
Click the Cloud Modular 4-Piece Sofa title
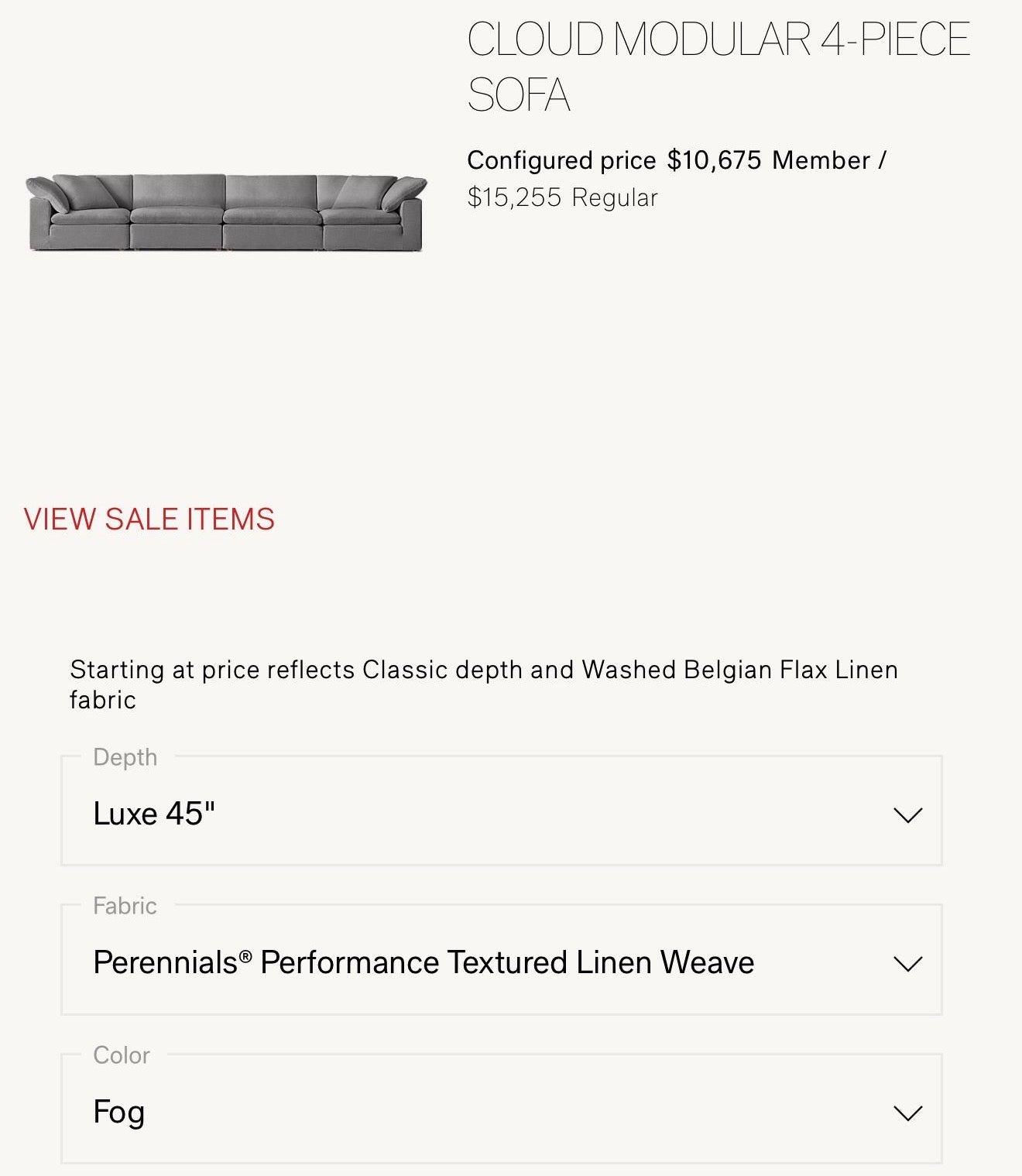(717, 67)
